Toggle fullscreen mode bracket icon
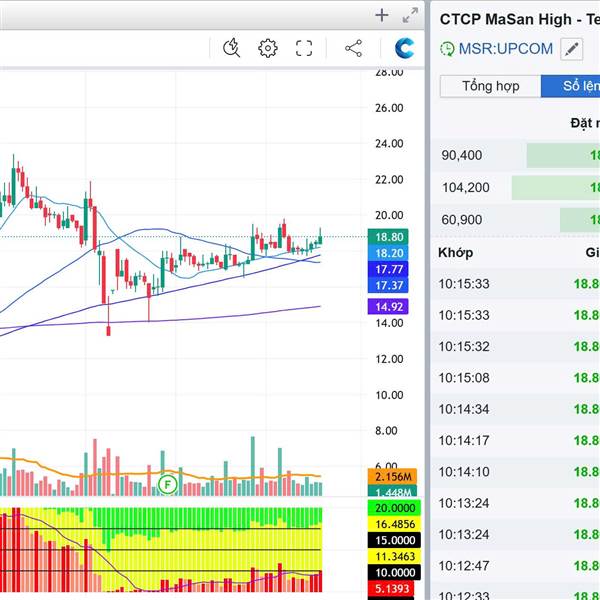The image size is (600, 600). pyautogui.click(x=304, y=48)
